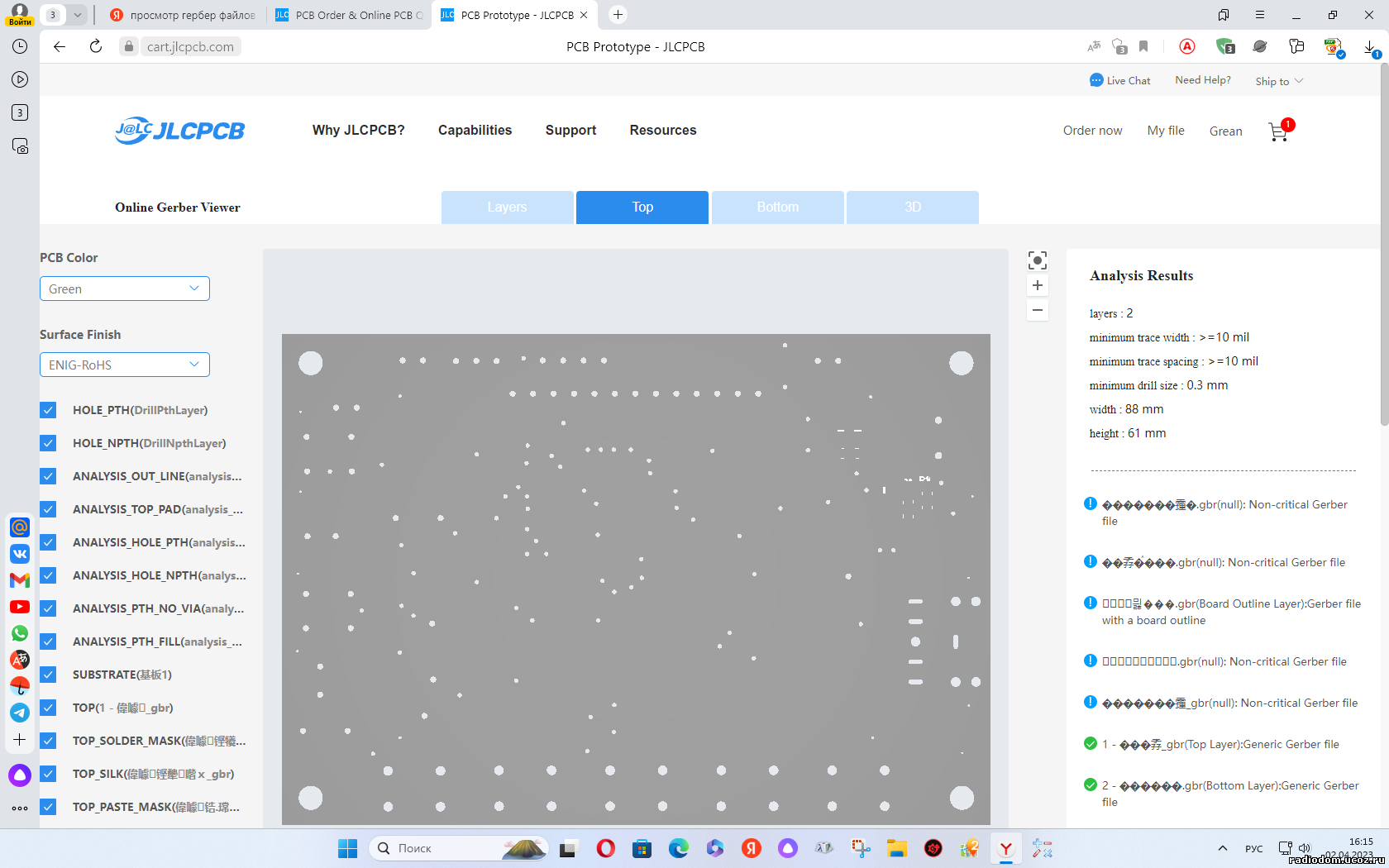Toggle the TOP_PASTE_MASK layer checkbox
This screenshot has width=1389, height=868.
[x=48, y=807]
